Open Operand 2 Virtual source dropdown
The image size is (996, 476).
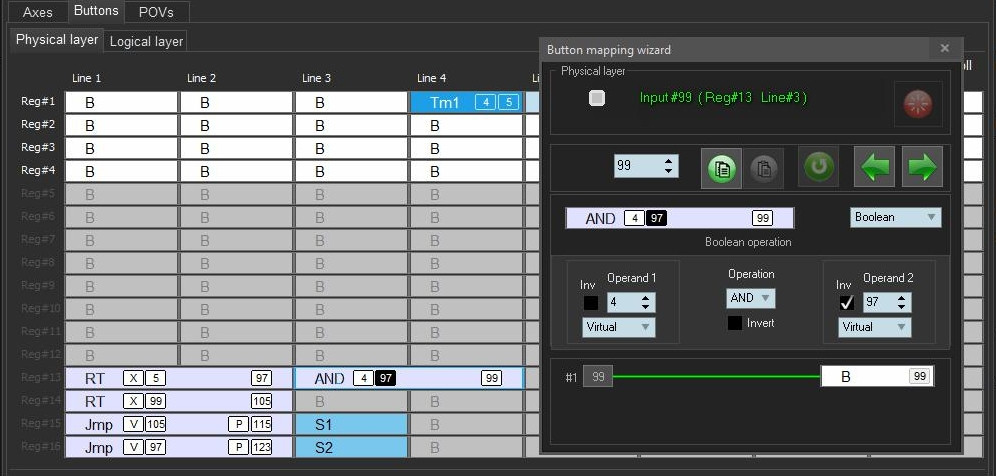[x=875, y=327]
